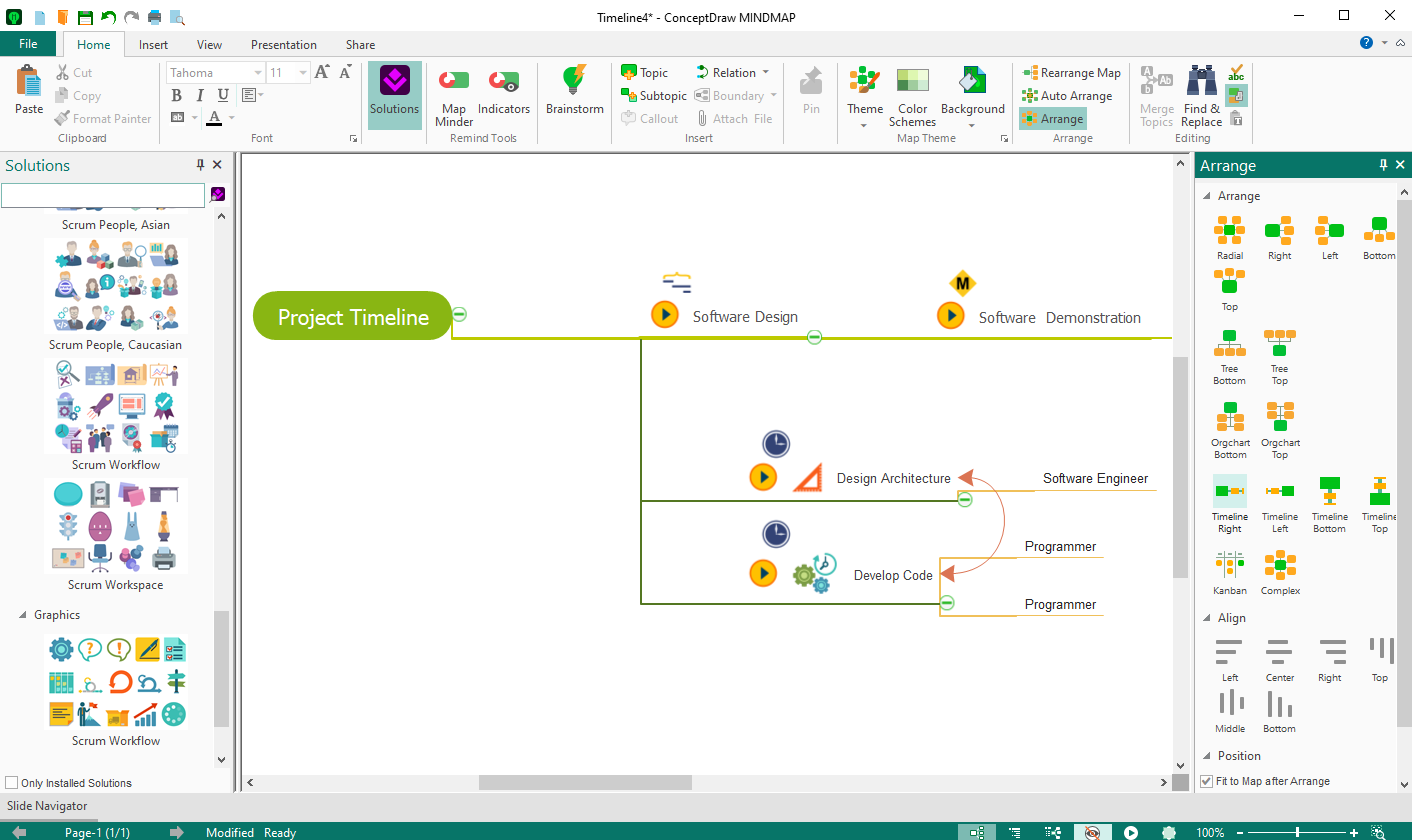Click the zoom slider handle
This screenshot has width=1412, height=840.
1297,832
